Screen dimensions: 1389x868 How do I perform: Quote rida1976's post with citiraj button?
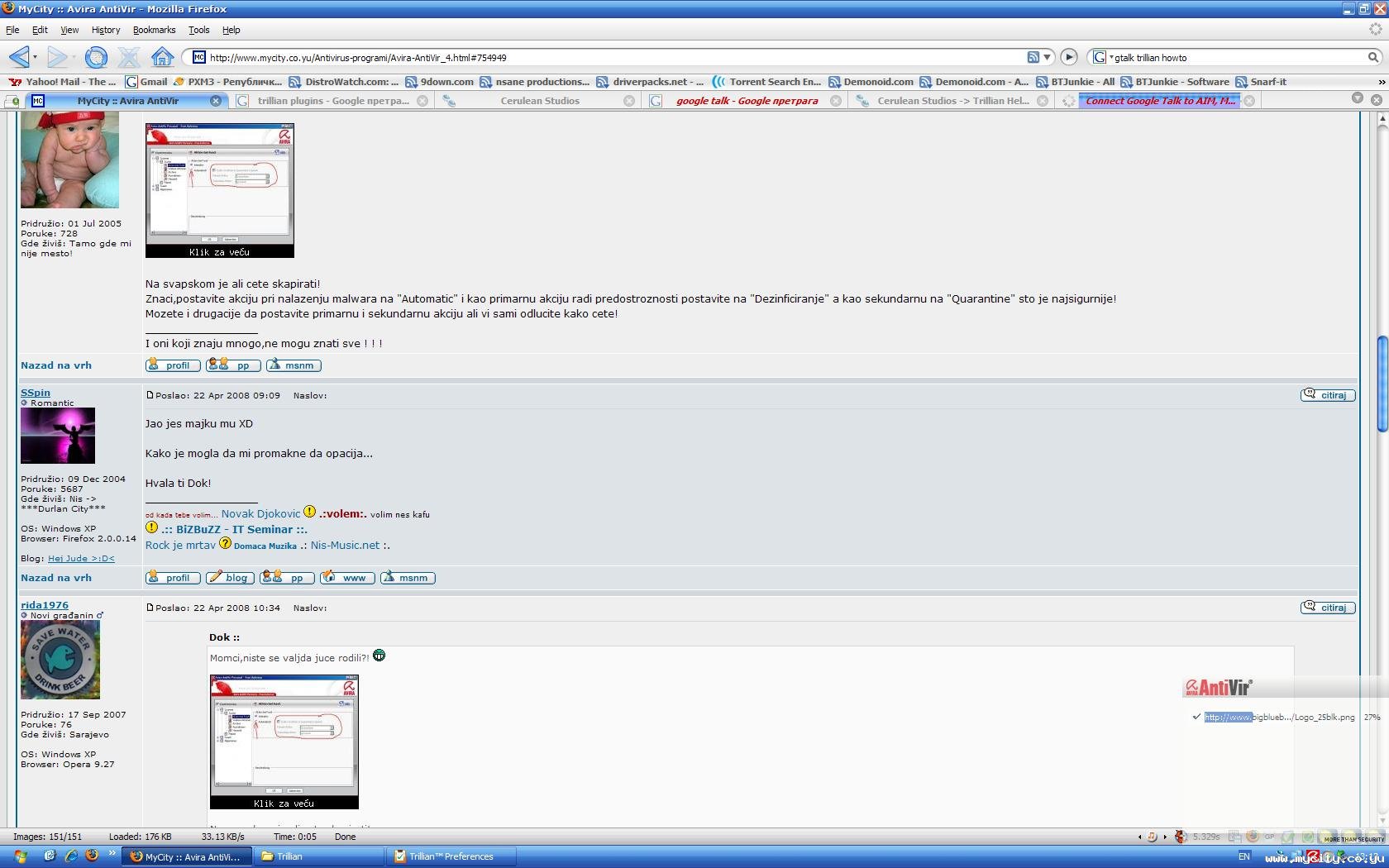point(1328,608)
